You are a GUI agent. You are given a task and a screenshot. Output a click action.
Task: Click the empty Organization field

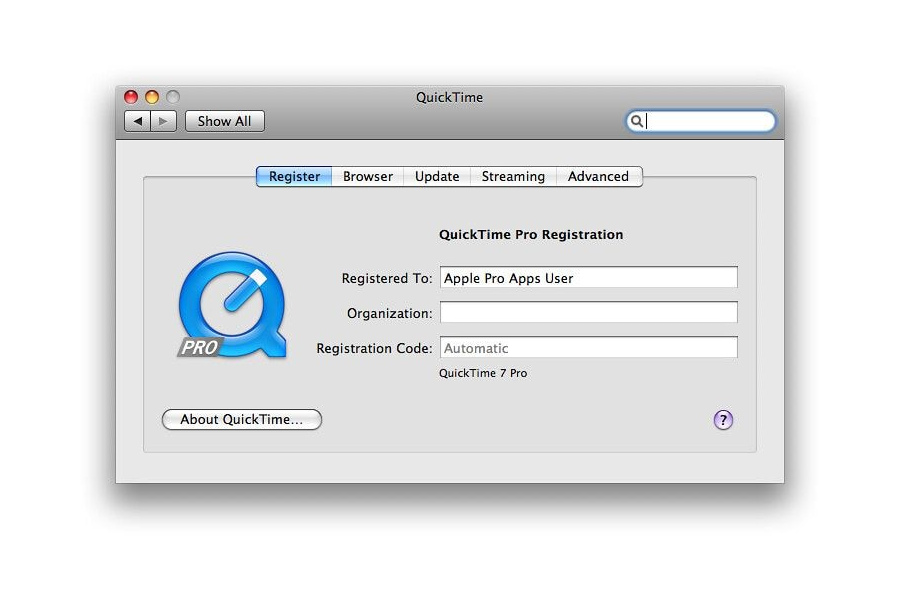point(589,312)
